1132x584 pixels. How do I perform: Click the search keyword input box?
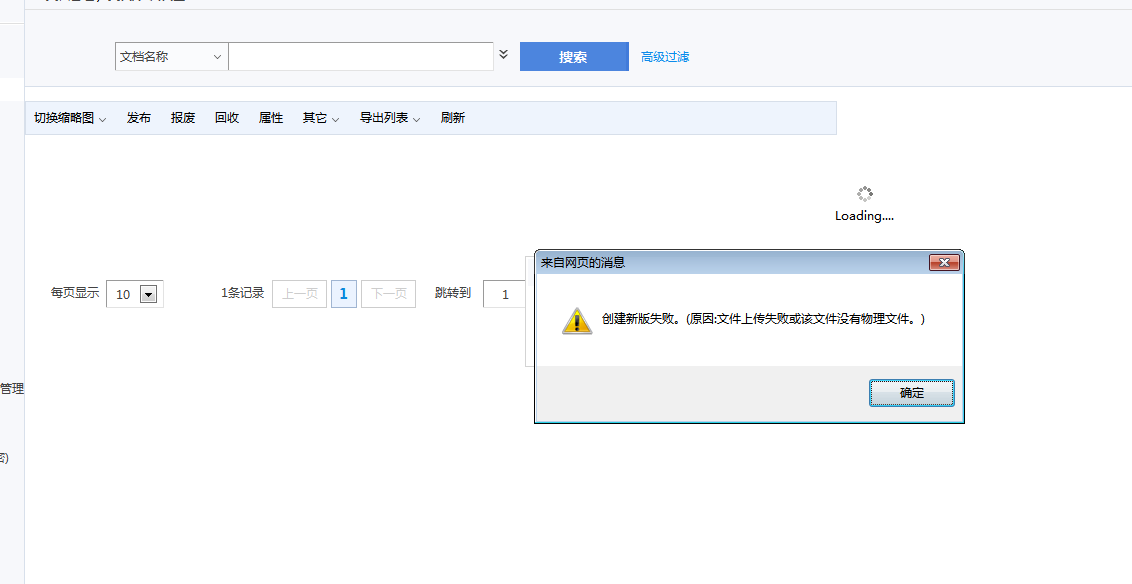tap(361, 56)
